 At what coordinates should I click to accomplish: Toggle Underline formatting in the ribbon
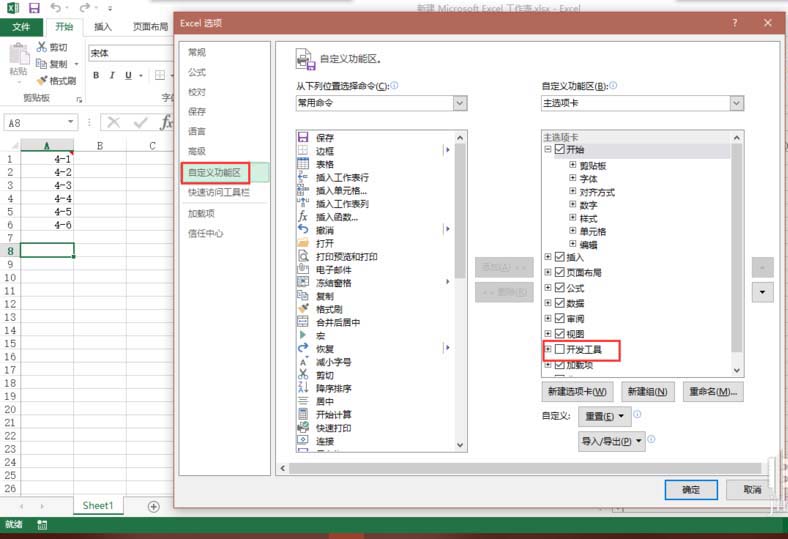point(128,75)
